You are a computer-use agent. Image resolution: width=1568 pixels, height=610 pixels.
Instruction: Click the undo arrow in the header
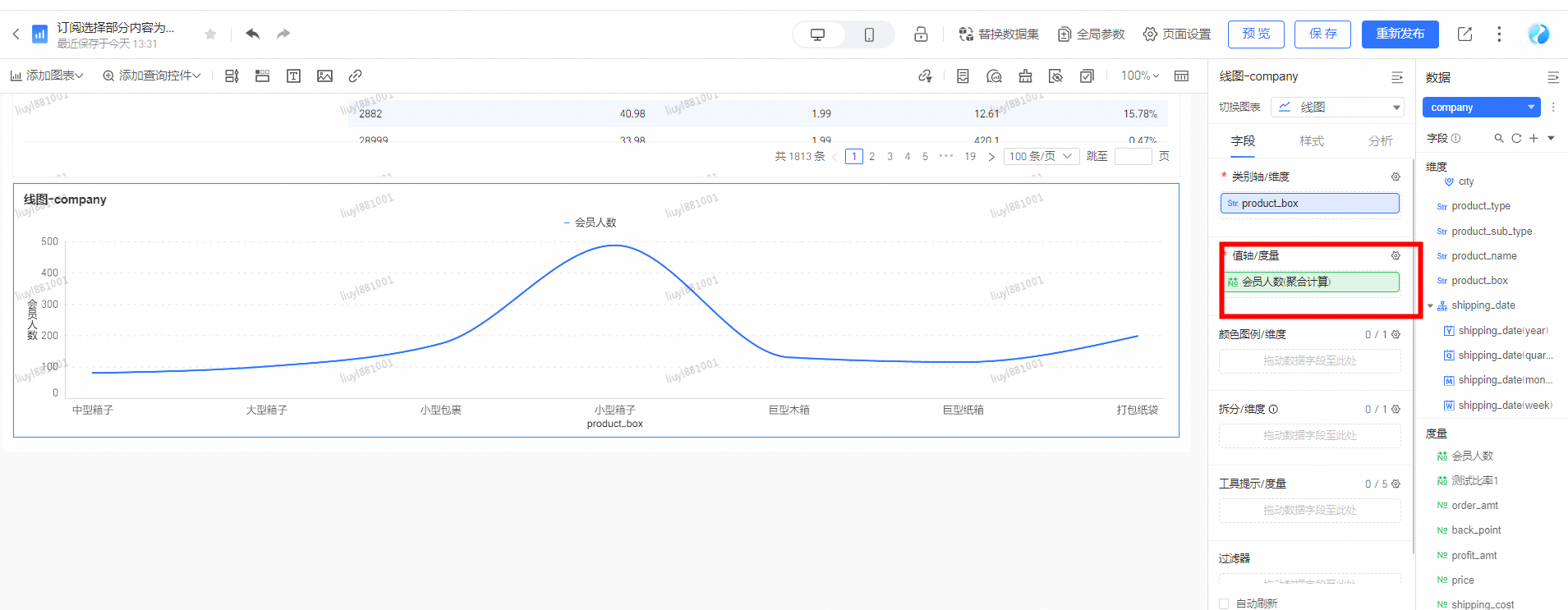pyautogui.click(x=252, y=34)
